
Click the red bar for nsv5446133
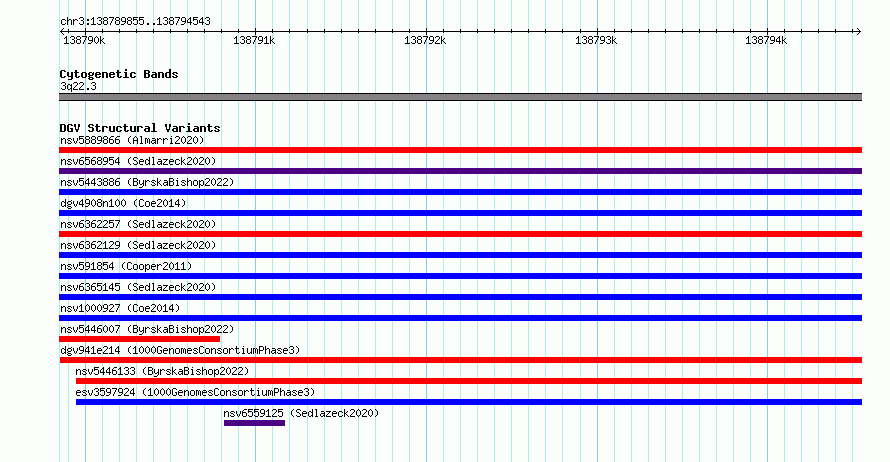[469, 381]
